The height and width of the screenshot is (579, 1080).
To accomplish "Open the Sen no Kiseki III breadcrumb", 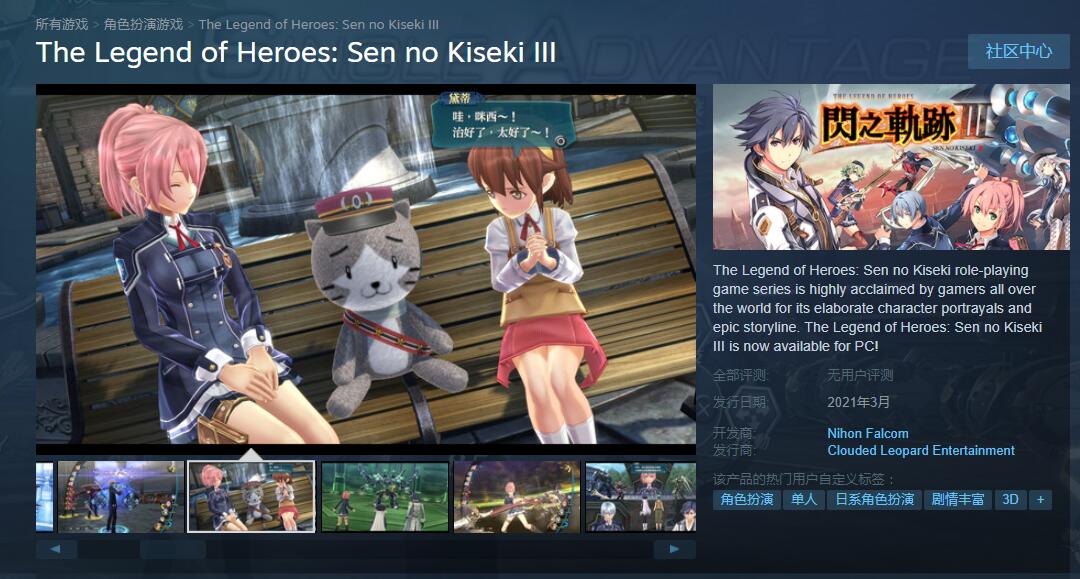I will 318,24.
